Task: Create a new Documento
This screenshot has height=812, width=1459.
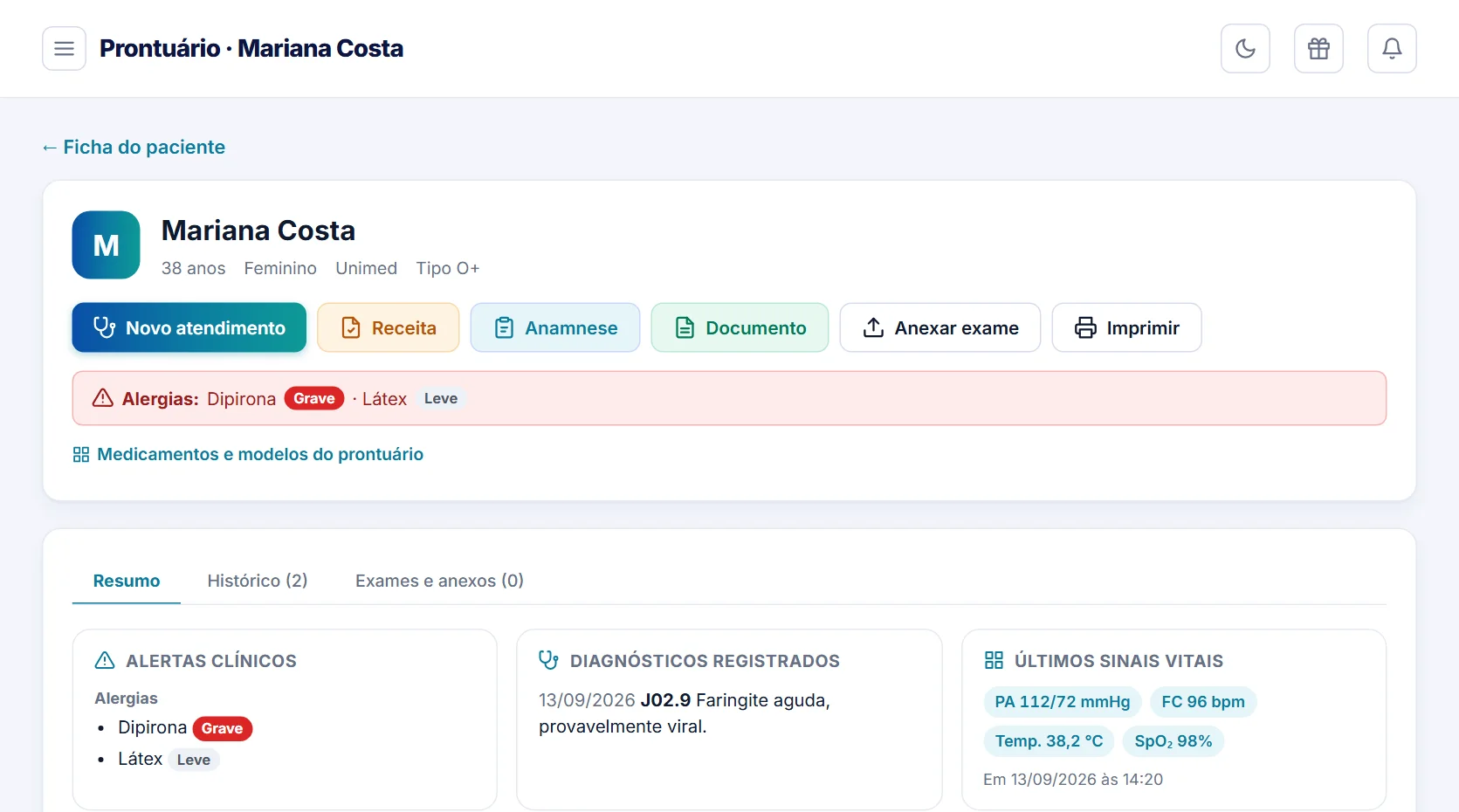Action: pyautogui.click(x=740, y=327)
